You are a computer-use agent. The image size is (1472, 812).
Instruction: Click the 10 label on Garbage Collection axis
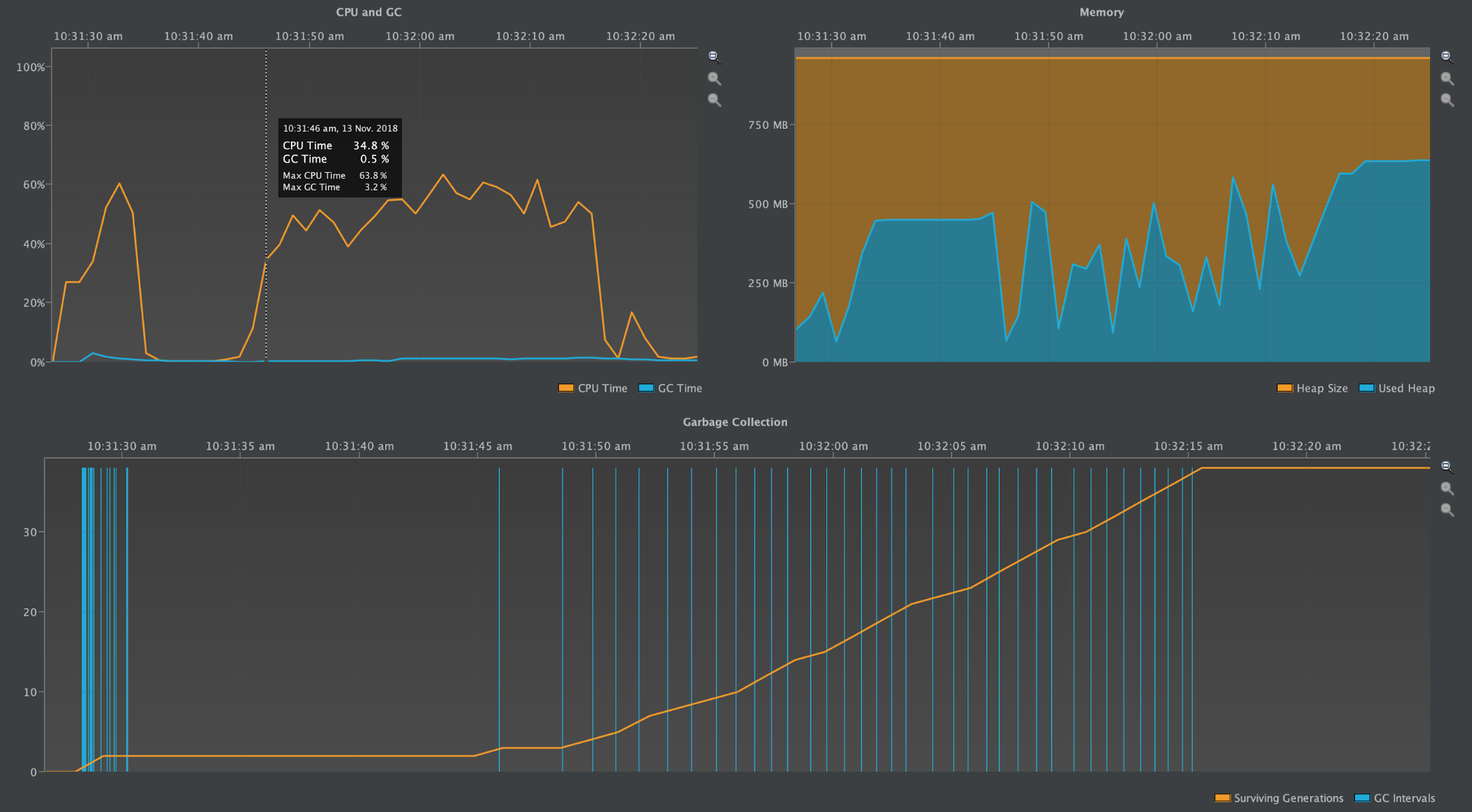pos(30,692)
